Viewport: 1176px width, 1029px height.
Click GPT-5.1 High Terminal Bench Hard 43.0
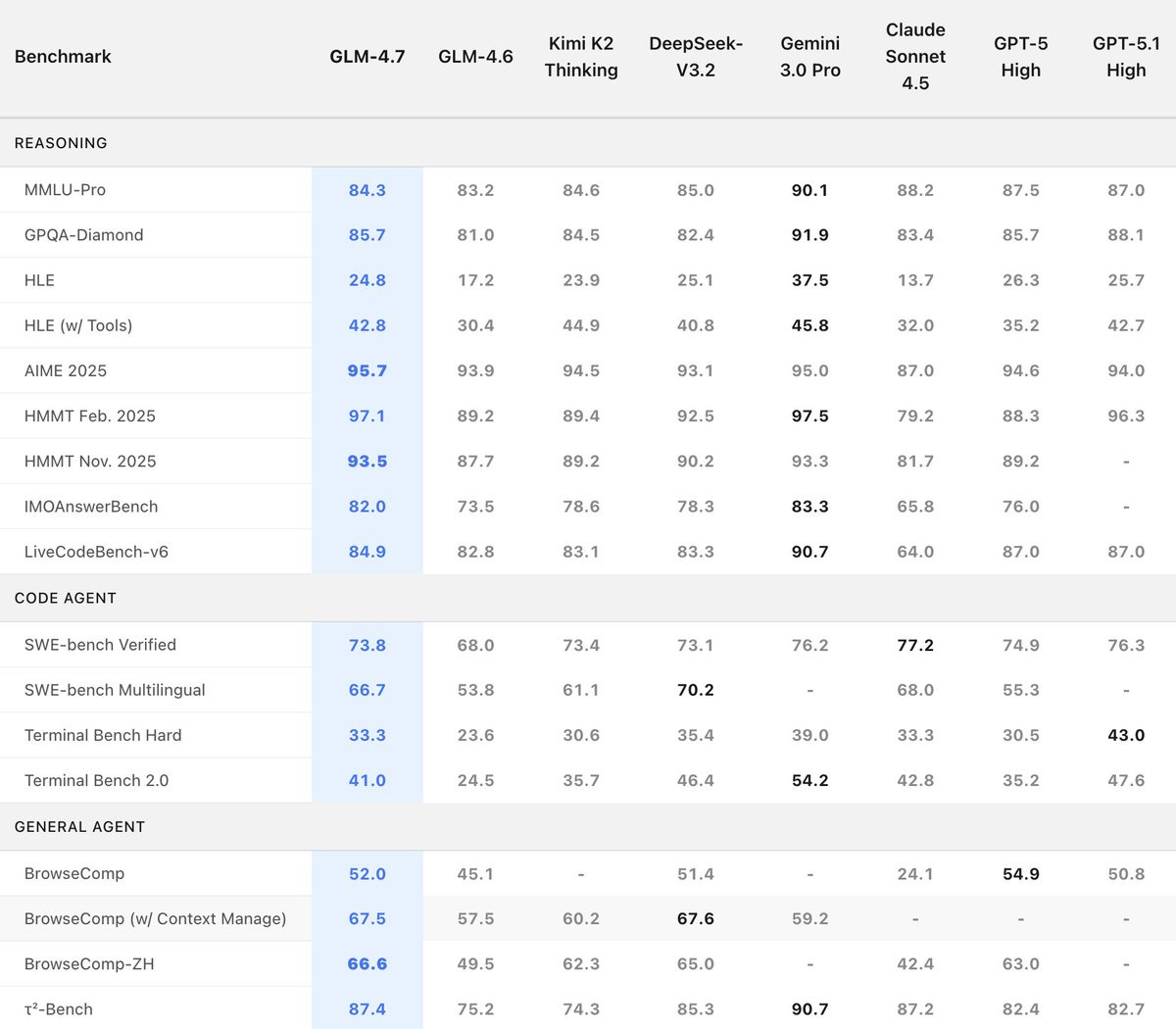[1126, 735]
